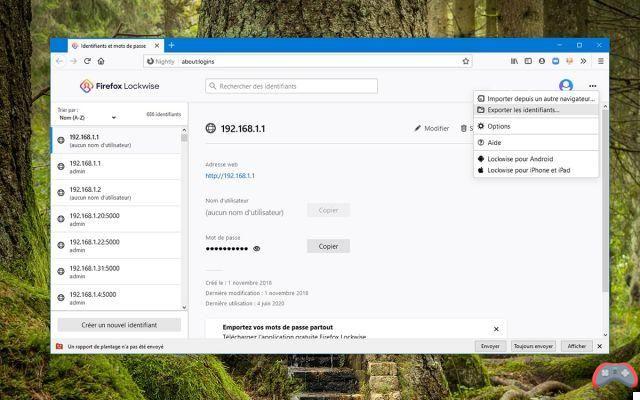Select the 192.168.1.20:5000 login
This screenshot has width=640, height=400.
point(117,219)
